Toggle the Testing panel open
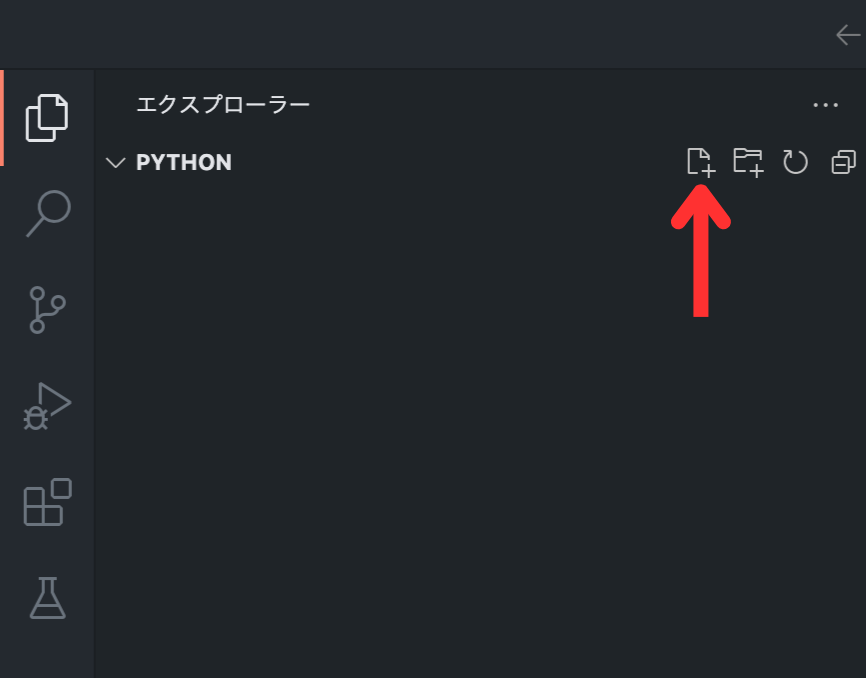866x678 pixels. point(45,599)
